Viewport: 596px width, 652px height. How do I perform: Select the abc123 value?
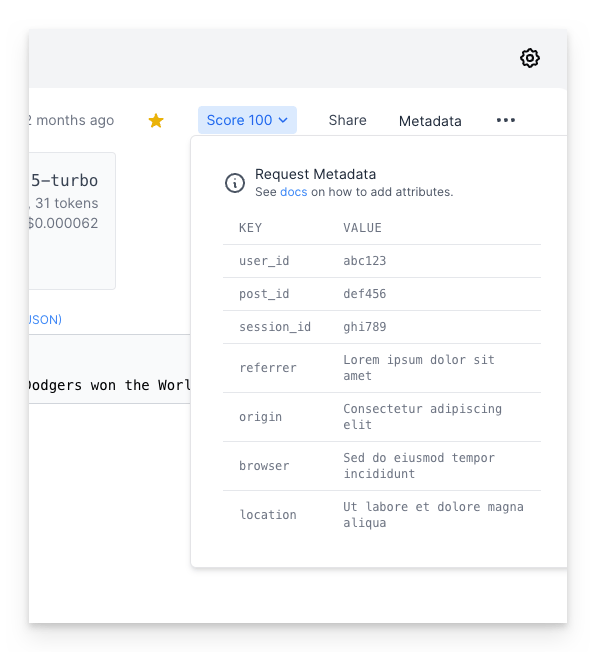[x=364, y=261]
